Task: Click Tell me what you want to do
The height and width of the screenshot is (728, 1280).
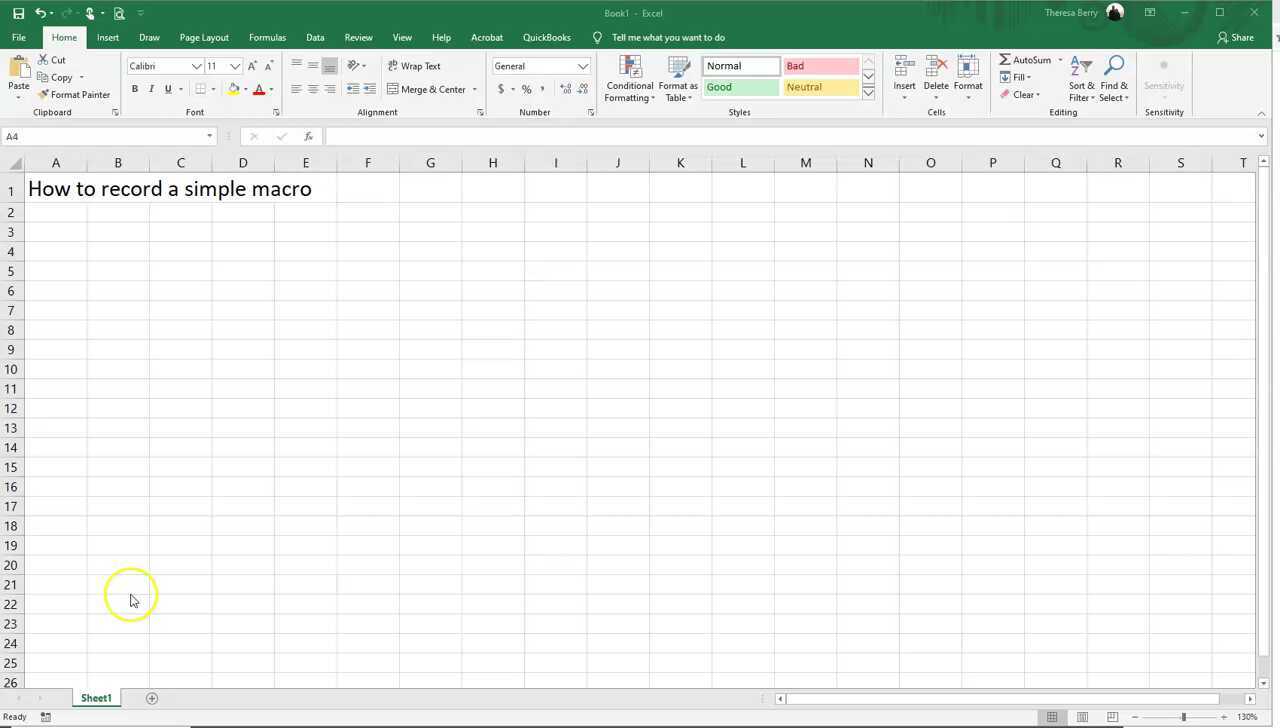Action: (x=667, y=37)
